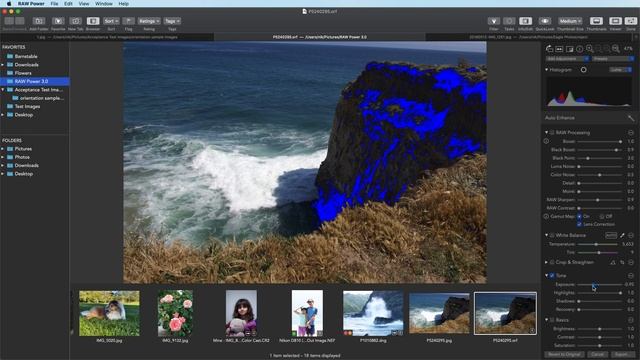Click the Boost slider

pyautogui.click(x=600, y=142)
